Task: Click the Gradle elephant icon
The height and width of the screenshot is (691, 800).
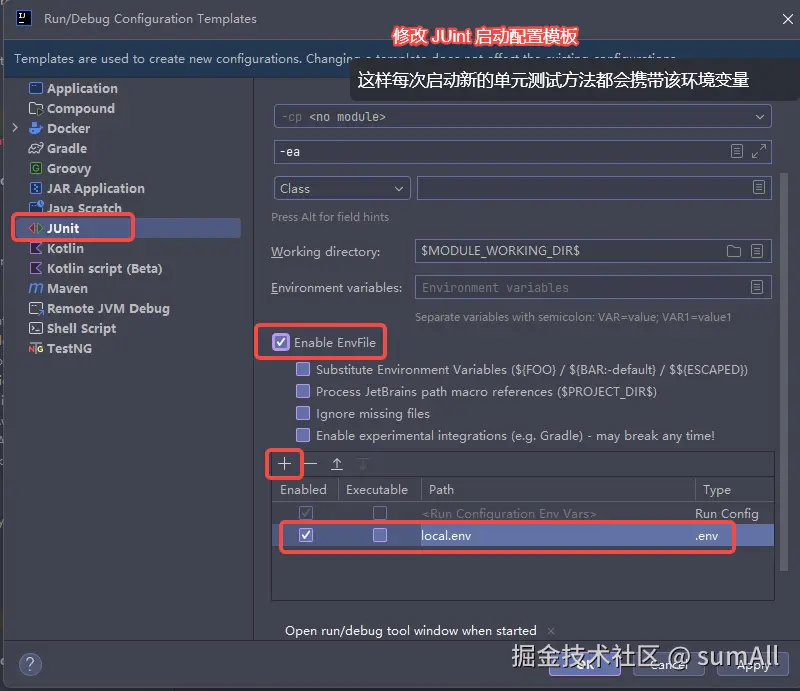Action: [x=36, y=149]
